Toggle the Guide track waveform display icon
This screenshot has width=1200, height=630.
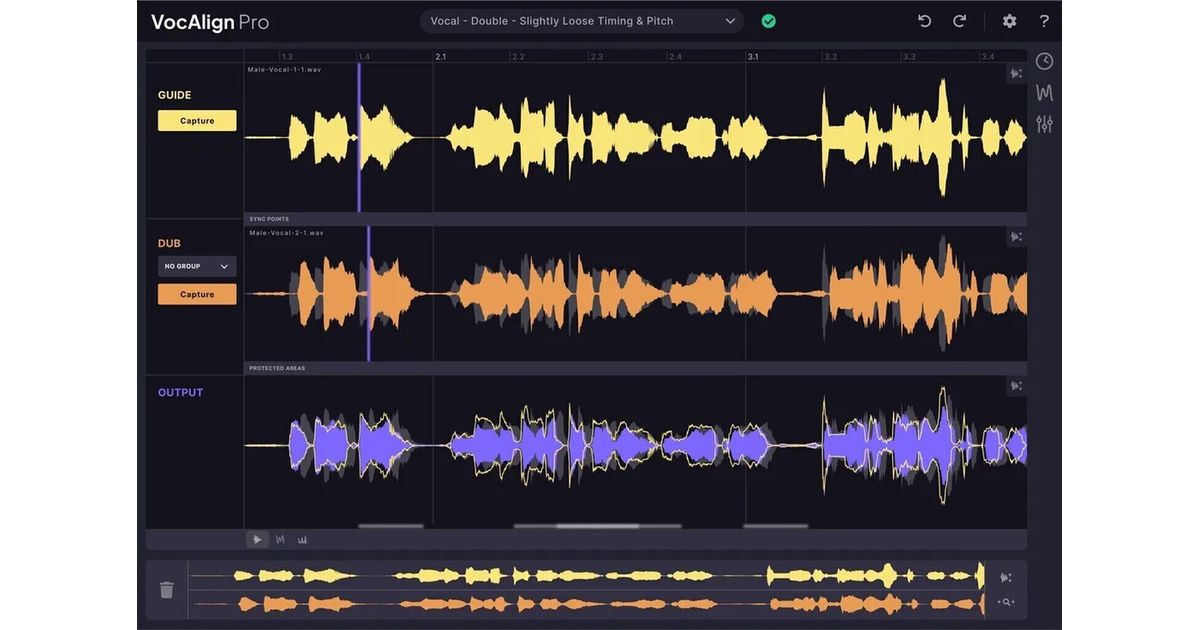[1016, 73]
